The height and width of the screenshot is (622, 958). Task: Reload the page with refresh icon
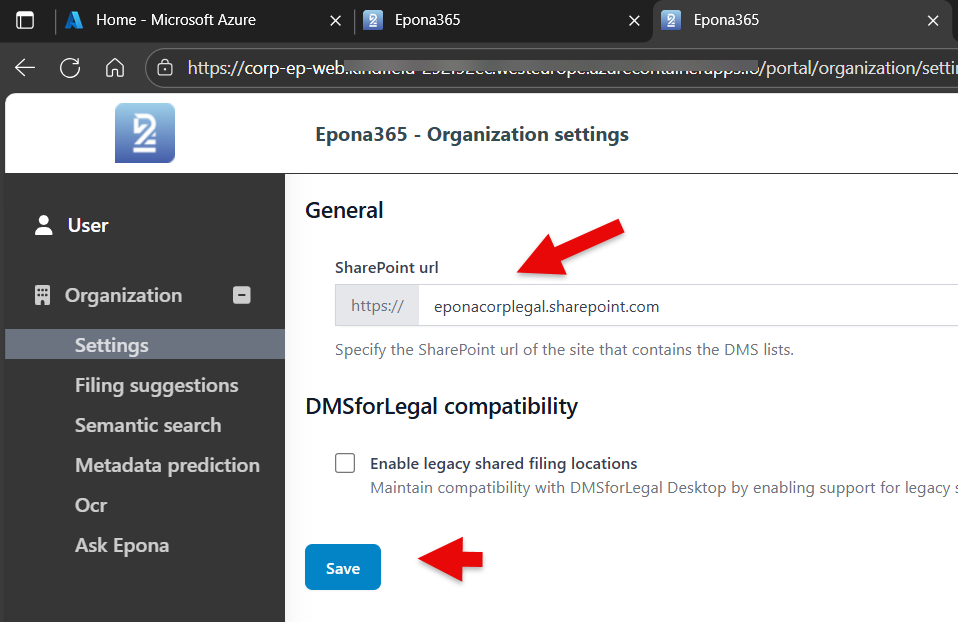tap(70, 68)
